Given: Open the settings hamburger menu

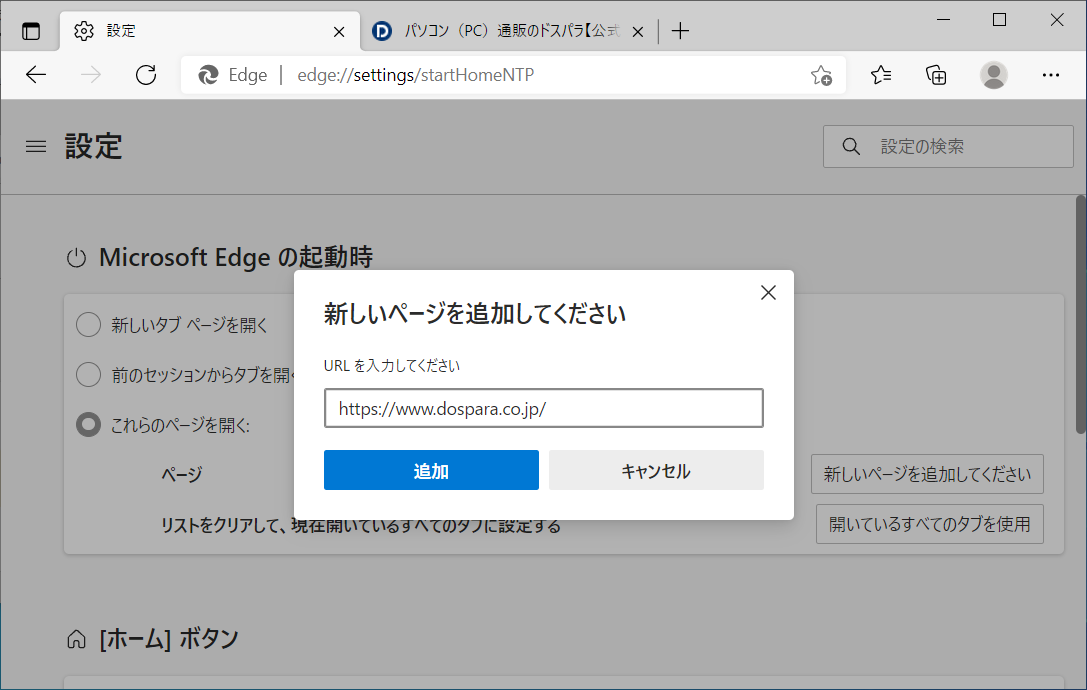Looking at the screenshot, I should point(36,146).
